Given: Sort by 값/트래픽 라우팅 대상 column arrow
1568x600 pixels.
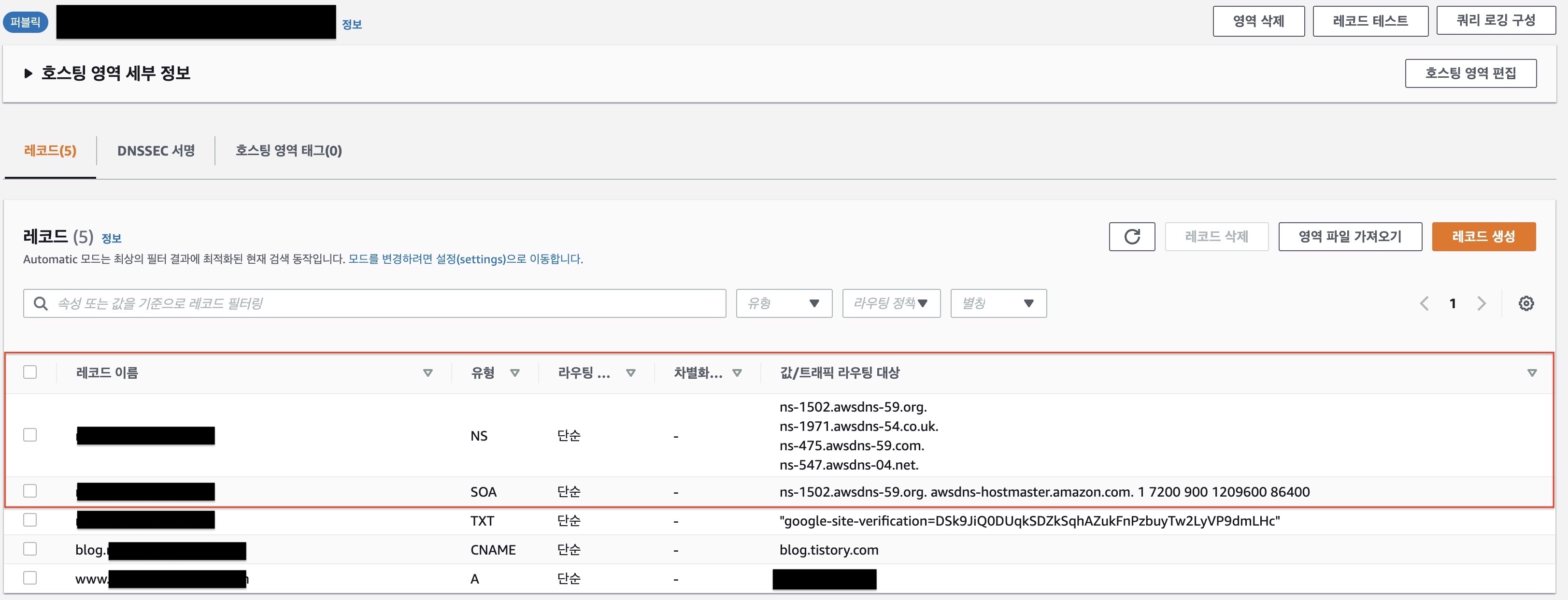Looking at the screenshot, I should (1531, 372).
